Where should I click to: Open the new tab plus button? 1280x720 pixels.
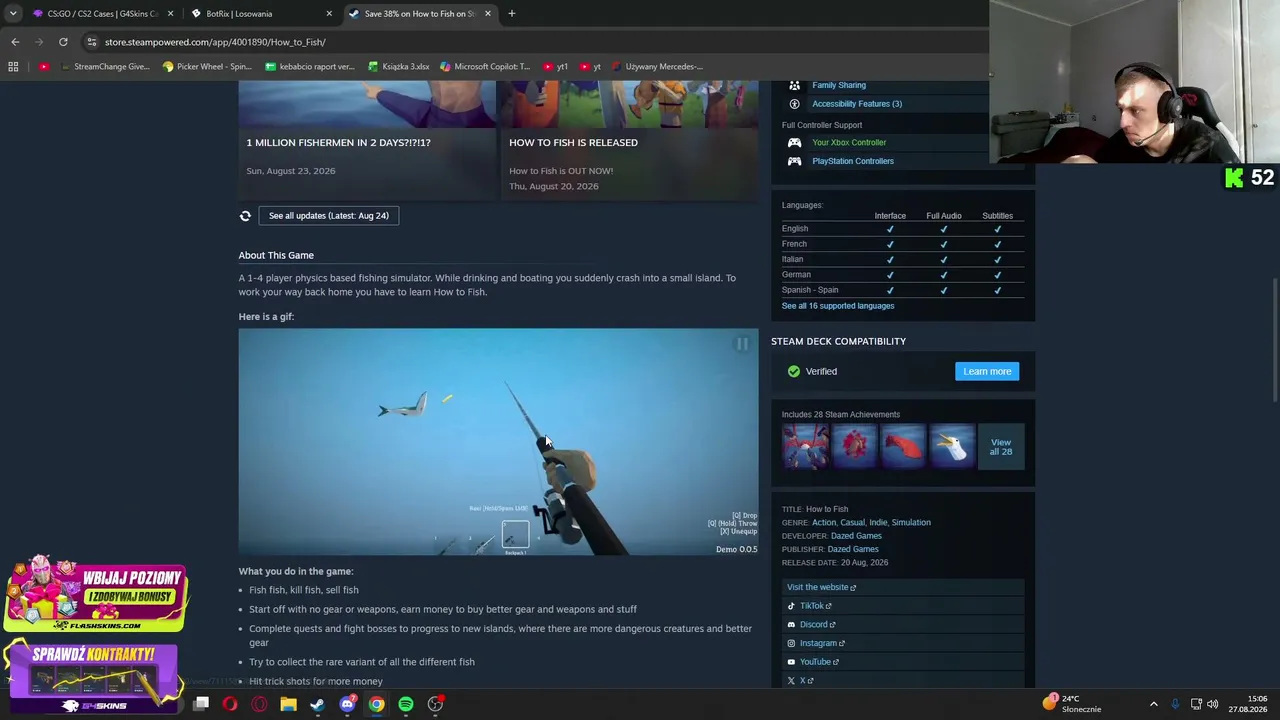click(512, 14)
